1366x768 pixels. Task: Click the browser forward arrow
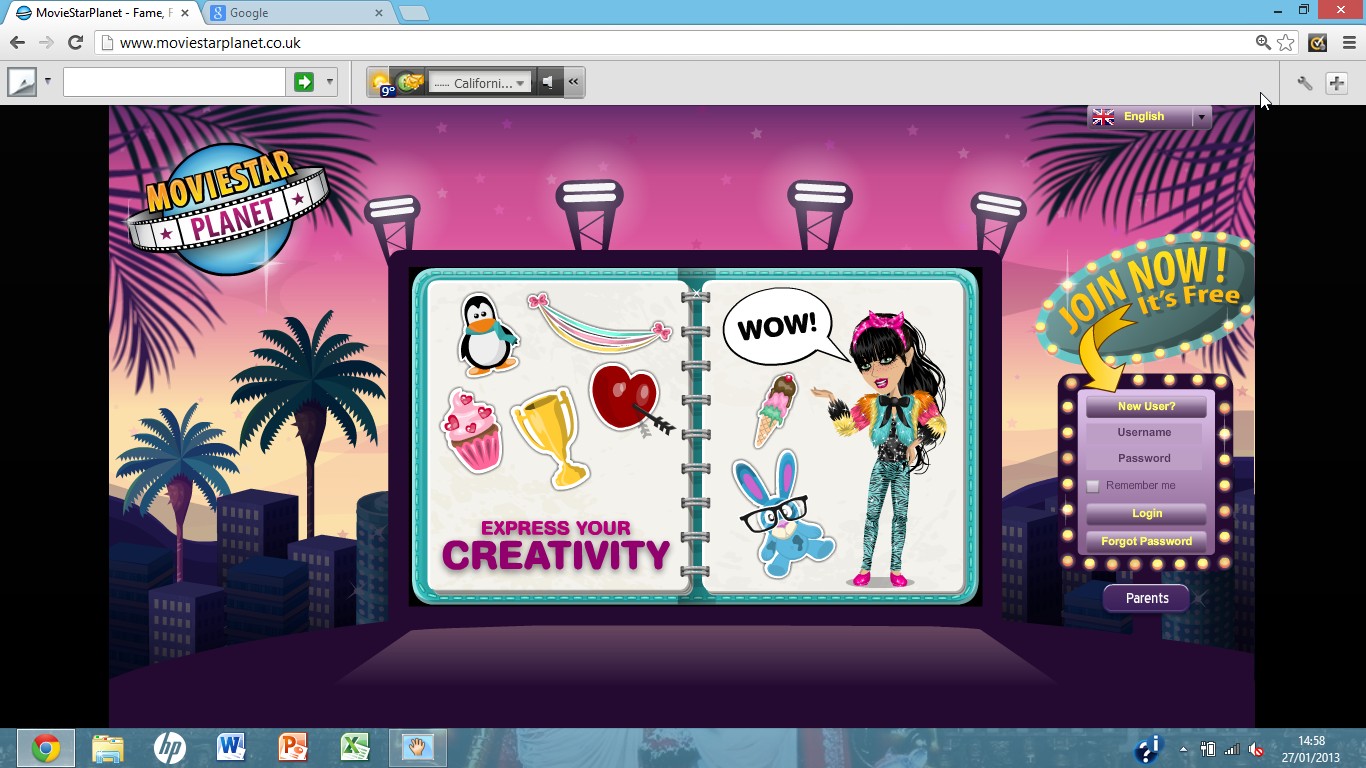pyautogui.click(x=46, y=43)
